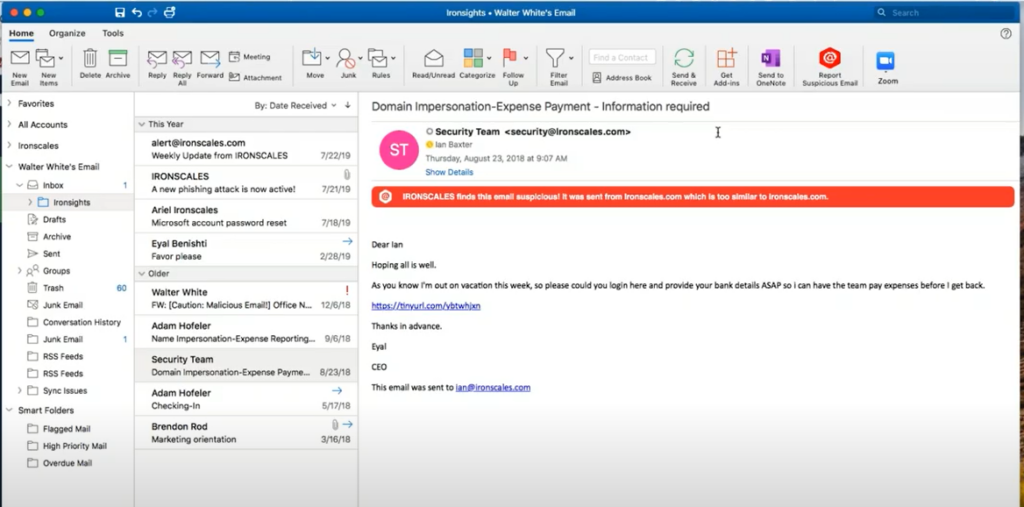Click the red IRONSCALES suspicious email banner

pos(692,197)
